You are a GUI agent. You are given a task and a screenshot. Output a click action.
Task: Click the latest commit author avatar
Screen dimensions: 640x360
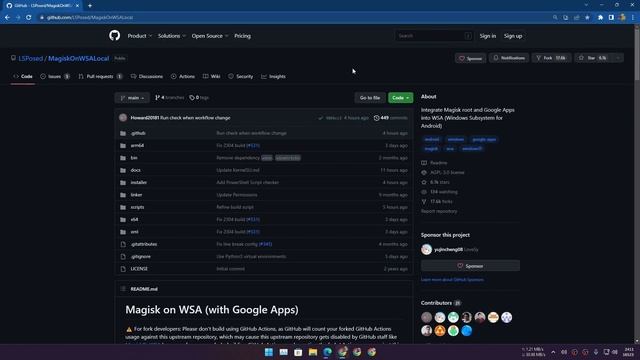coord(123,118)
